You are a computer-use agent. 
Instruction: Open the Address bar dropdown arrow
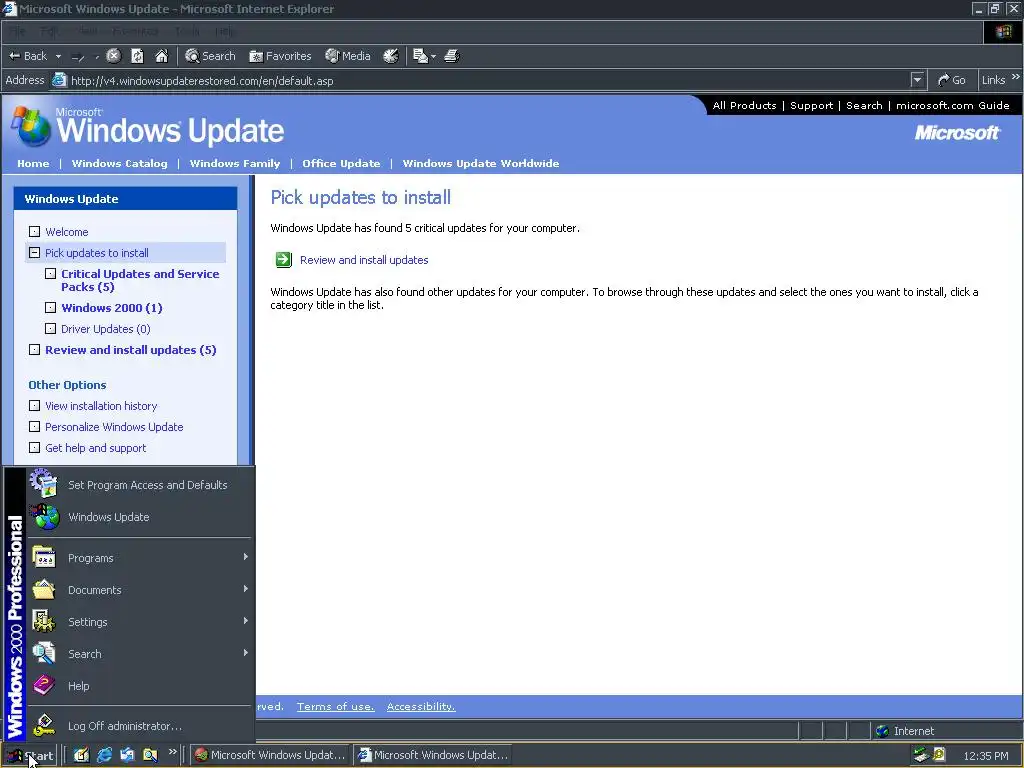(918, 80)
